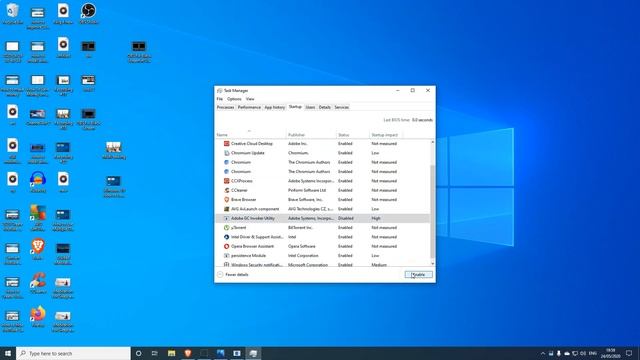Viewport: 640px width, 360px height.
Task: Click the 'Intel Corporation' publisher cell
Action: tap(303, 256)
